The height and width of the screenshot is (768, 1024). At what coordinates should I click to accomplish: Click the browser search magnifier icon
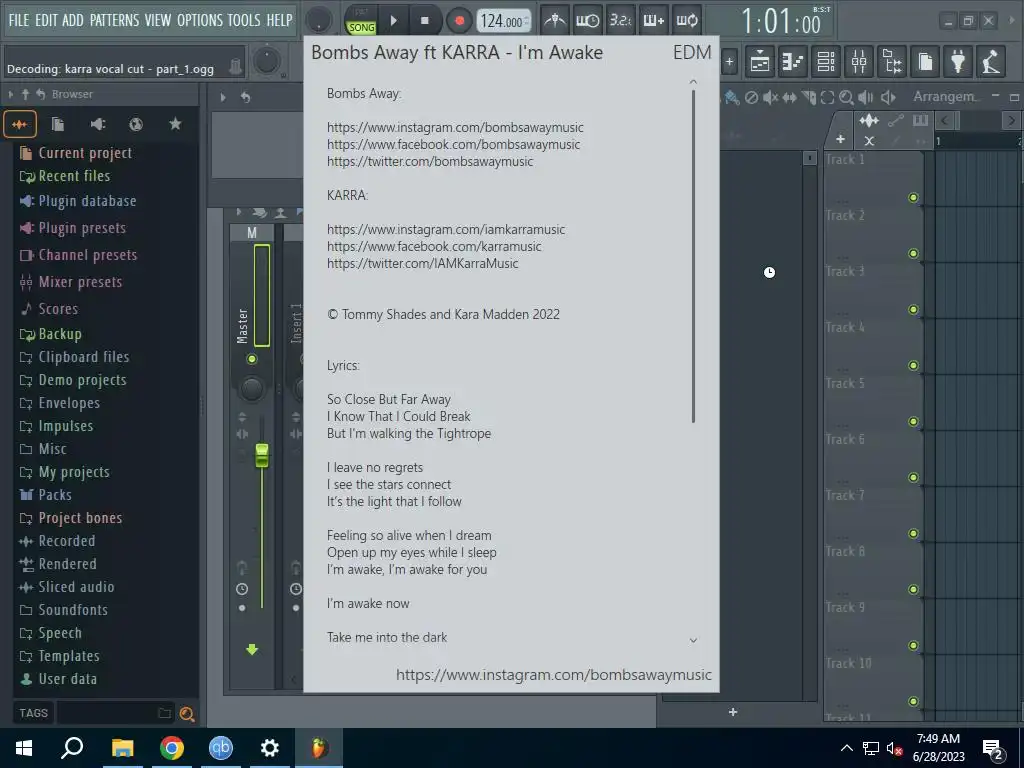187,714
